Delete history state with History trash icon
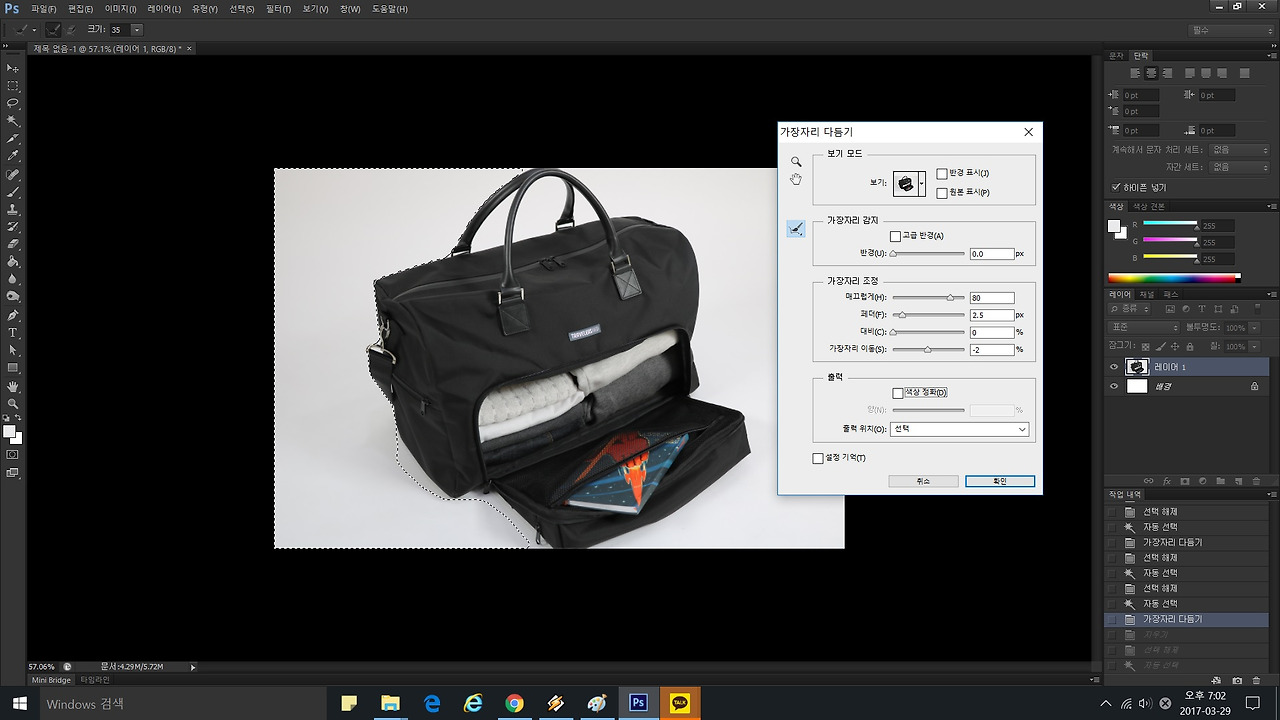Screen dimensions: 1280x720 pos(1255,681)
